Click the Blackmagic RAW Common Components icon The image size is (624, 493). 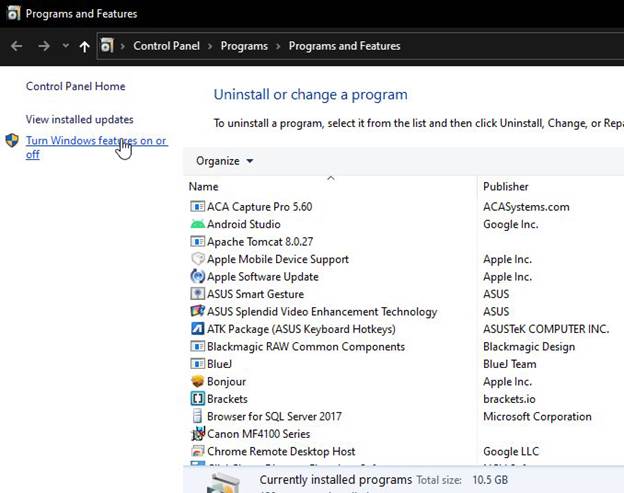pos(197,346)
